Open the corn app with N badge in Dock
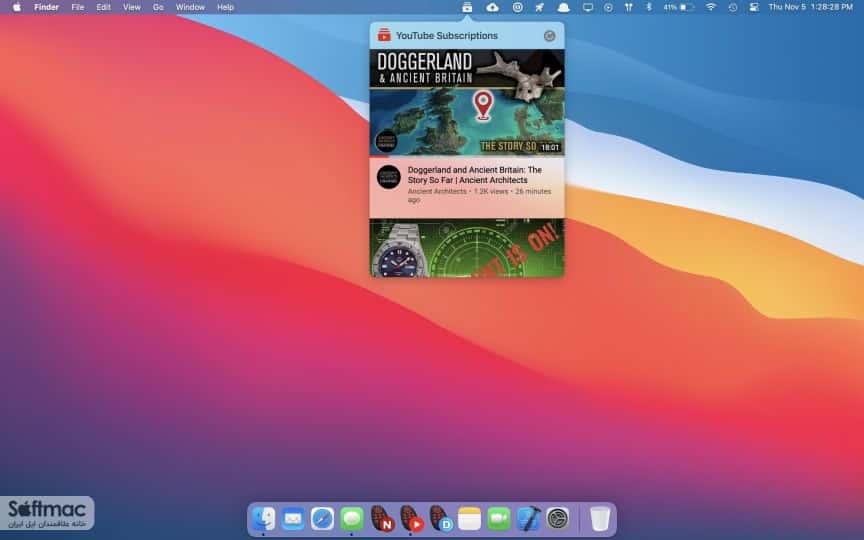 pos(381,519)
